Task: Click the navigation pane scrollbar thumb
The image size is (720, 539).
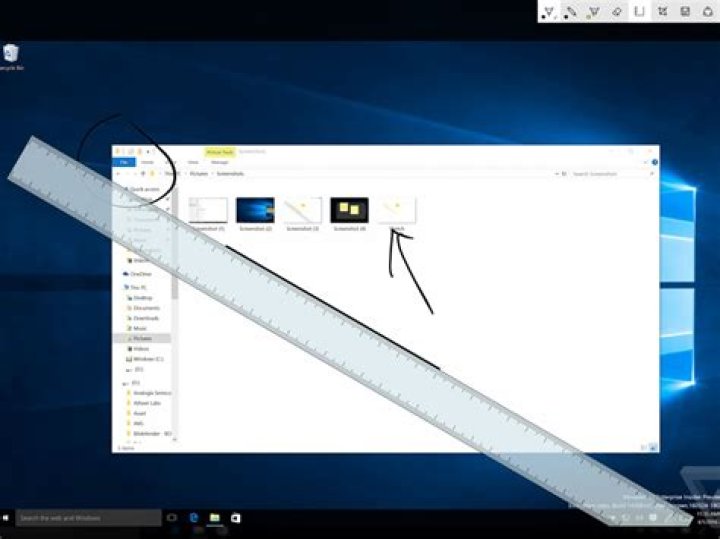Action: click(x=174, y=241)
